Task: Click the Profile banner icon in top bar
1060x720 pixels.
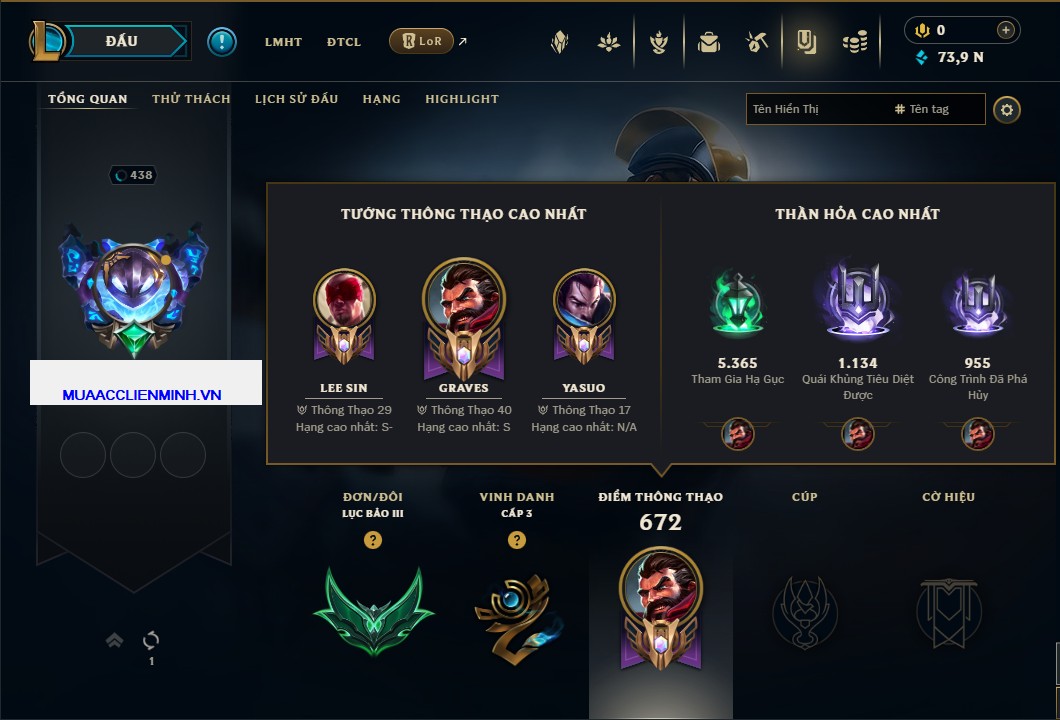Action: pyautogui.click(x=806, y=42)
